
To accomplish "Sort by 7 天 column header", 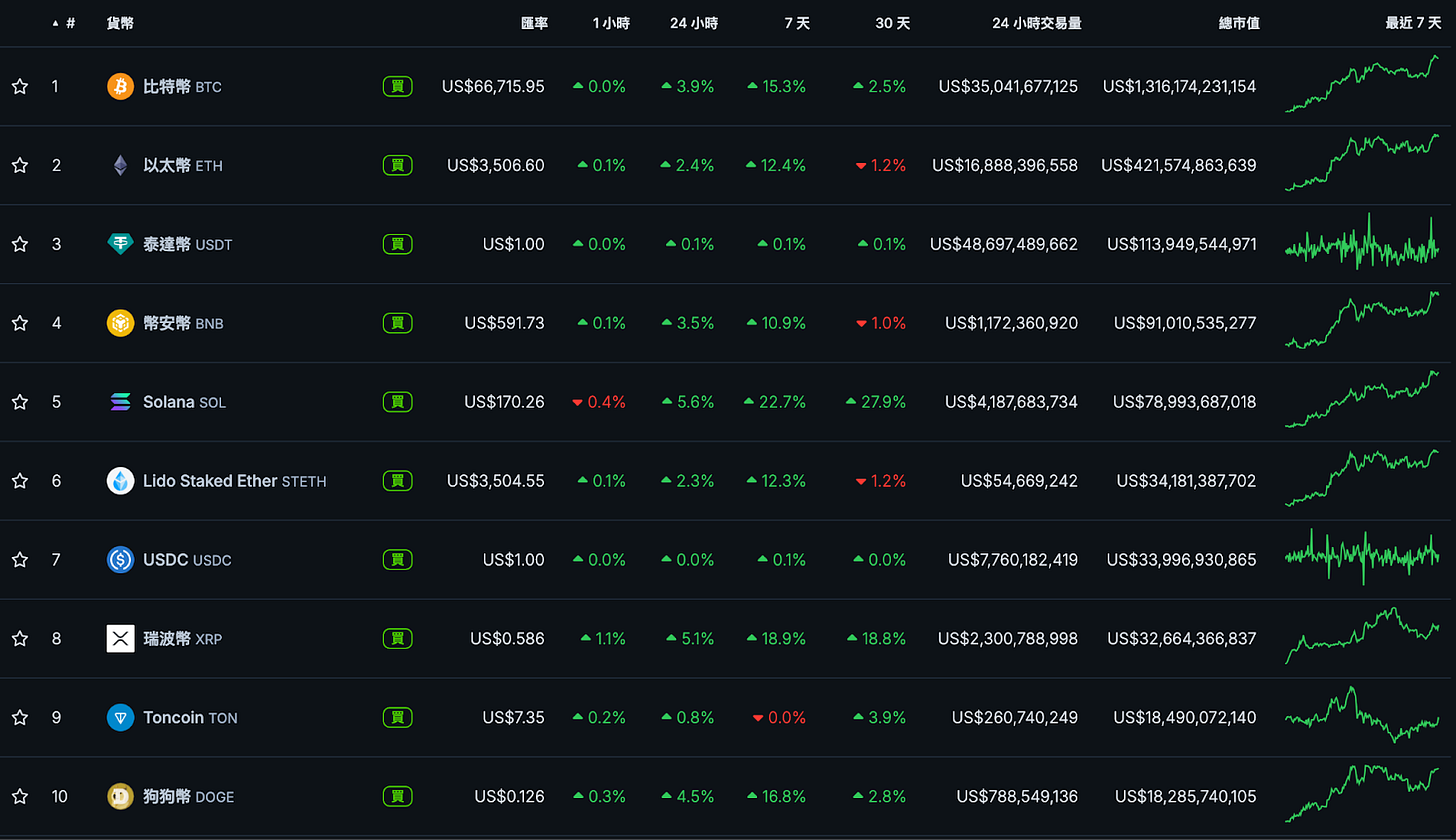I will (797, 23).
